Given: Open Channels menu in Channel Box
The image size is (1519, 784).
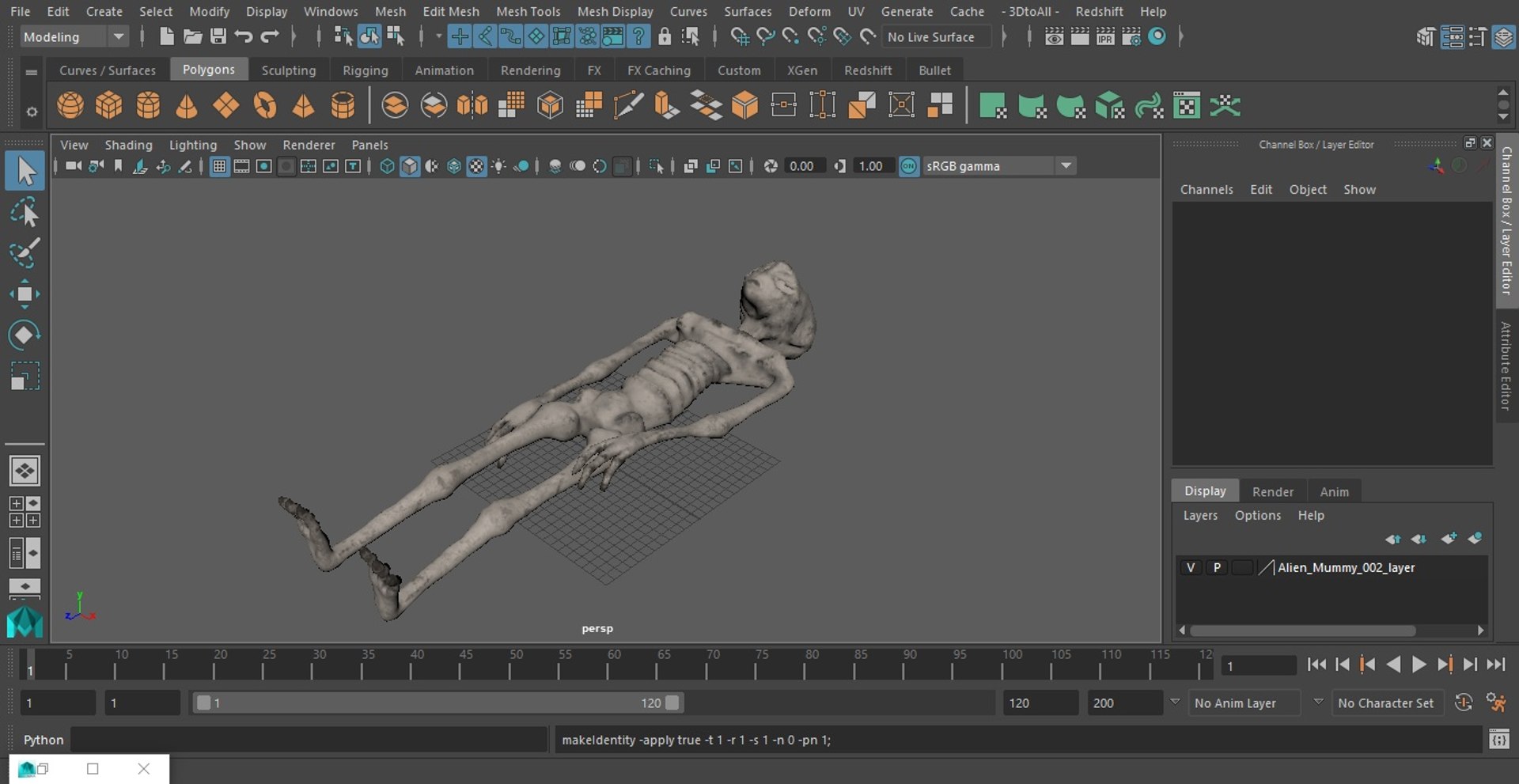Looking at the screenshot, I should (x=1206, y=190).
